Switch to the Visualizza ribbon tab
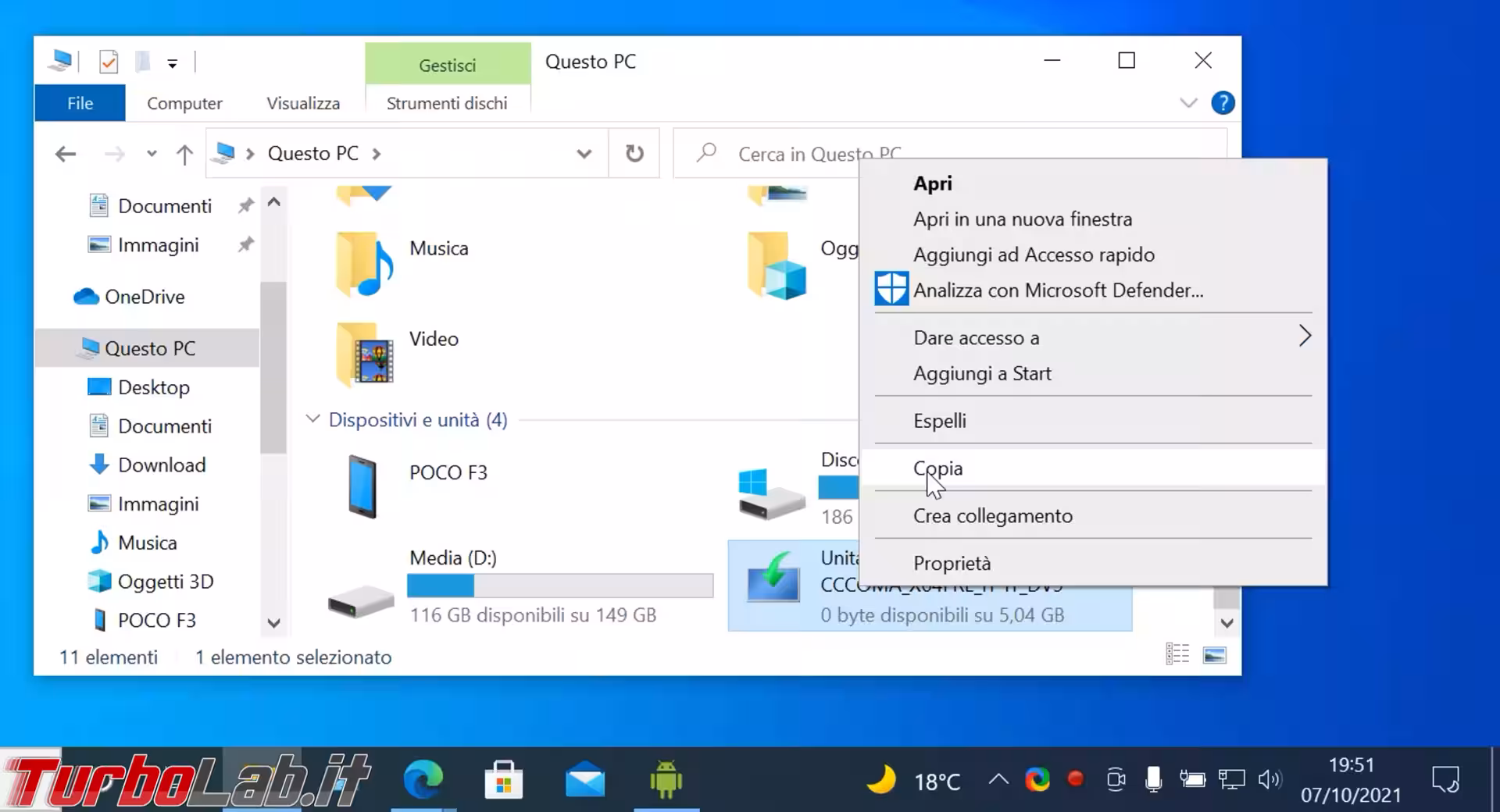The height and width of the screenshot is (812, 1500). (x=303, y=103)
